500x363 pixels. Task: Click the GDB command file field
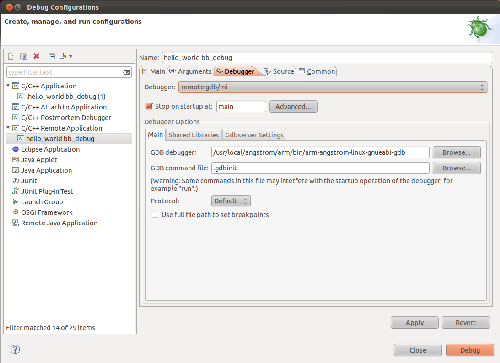(x=320, y=168)
